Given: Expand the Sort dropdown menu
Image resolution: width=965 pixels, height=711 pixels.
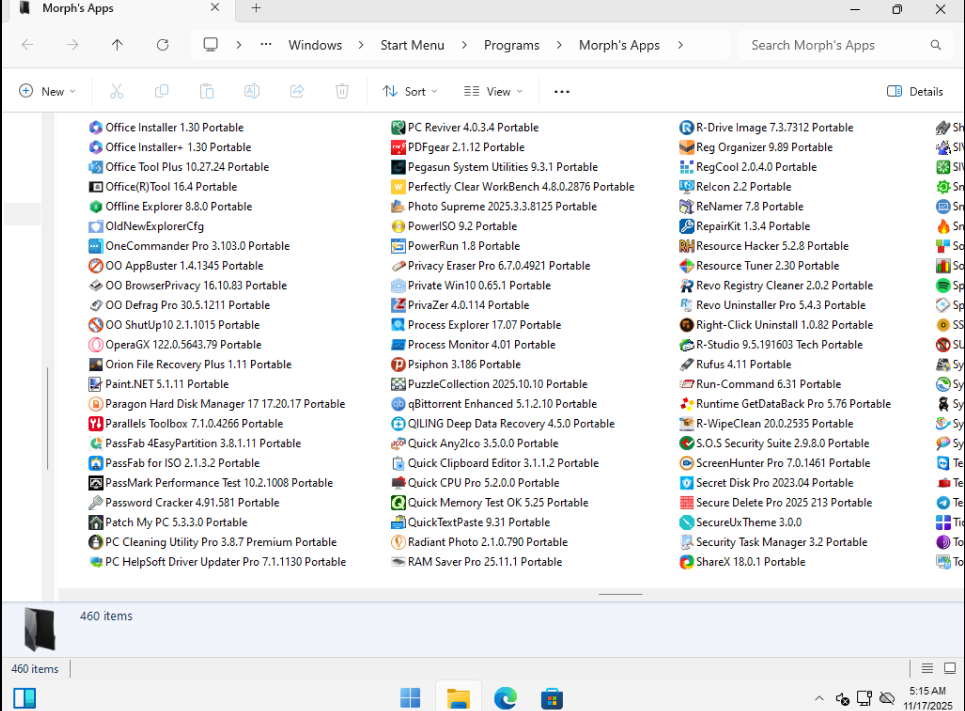Looking at the screenshot, I should (x=410, y=91).
